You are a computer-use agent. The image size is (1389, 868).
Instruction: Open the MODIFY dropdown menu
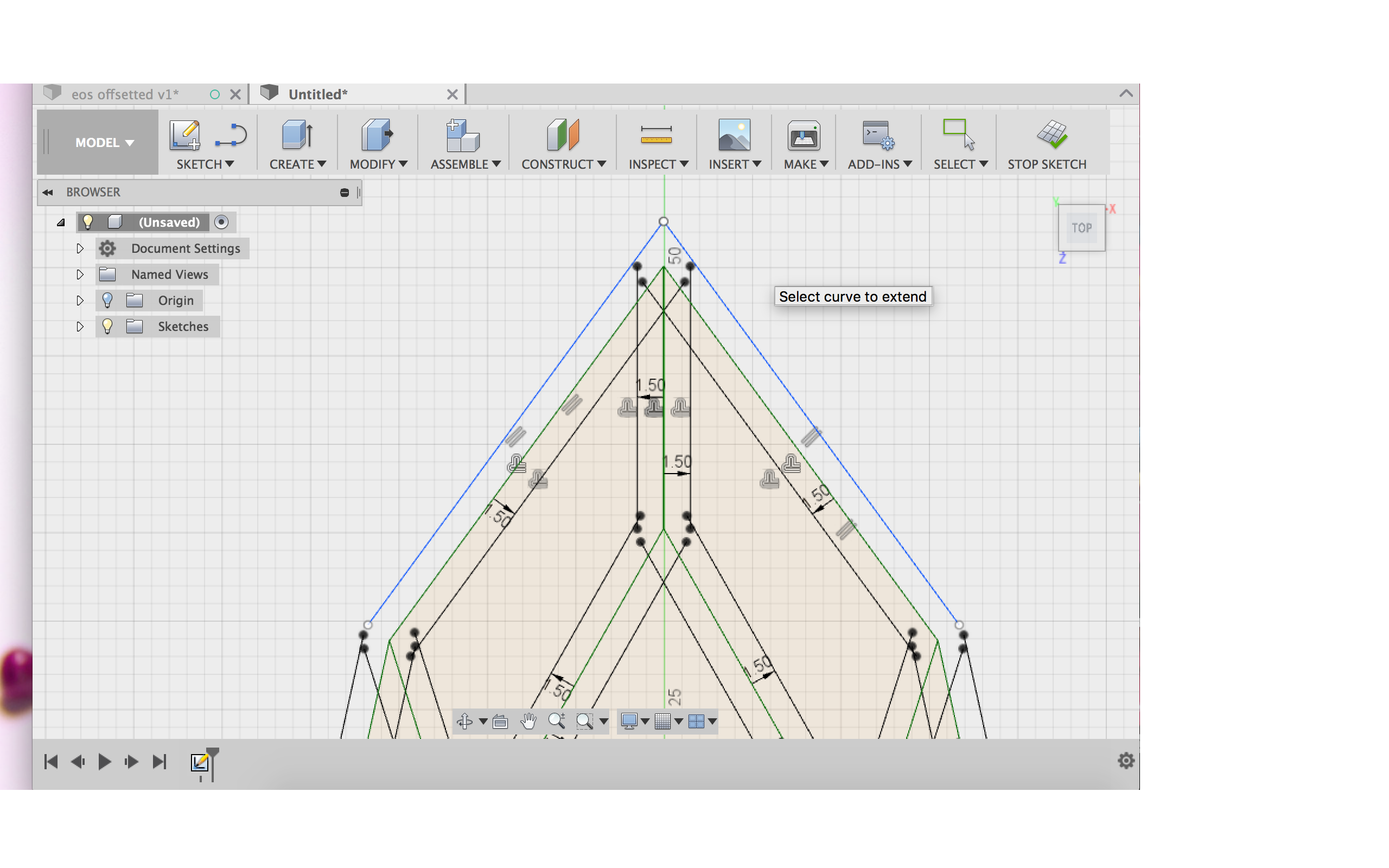pos(379,164)
